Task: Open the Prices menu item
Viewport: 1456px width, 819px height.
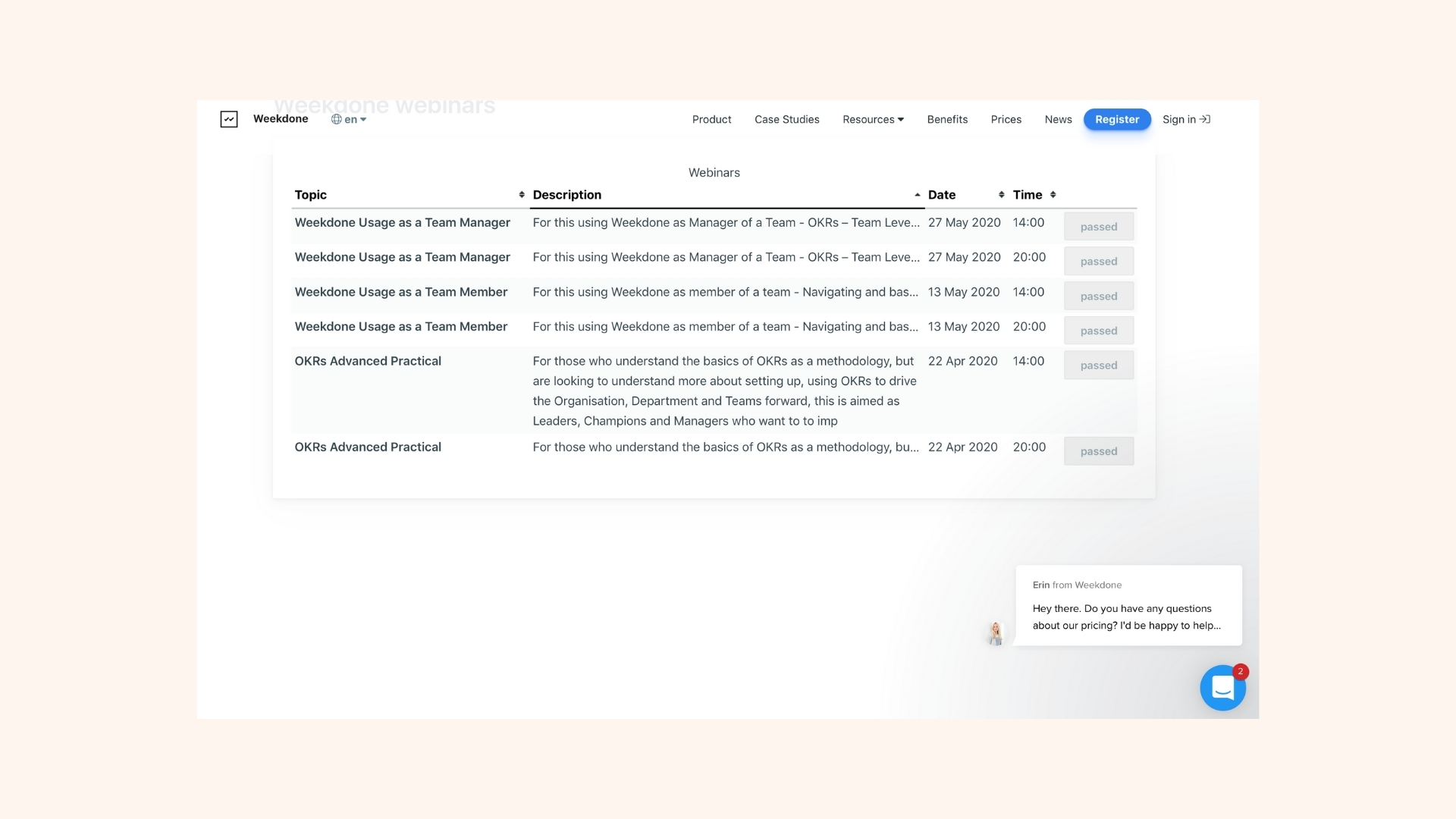Action: [x=1006, y=119]
